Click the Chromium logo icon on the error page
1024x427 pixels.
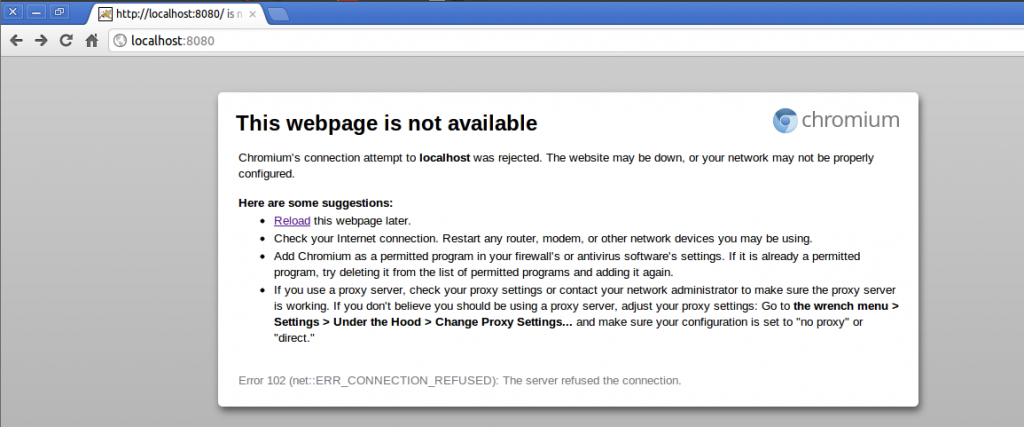(x=785, y=121)
